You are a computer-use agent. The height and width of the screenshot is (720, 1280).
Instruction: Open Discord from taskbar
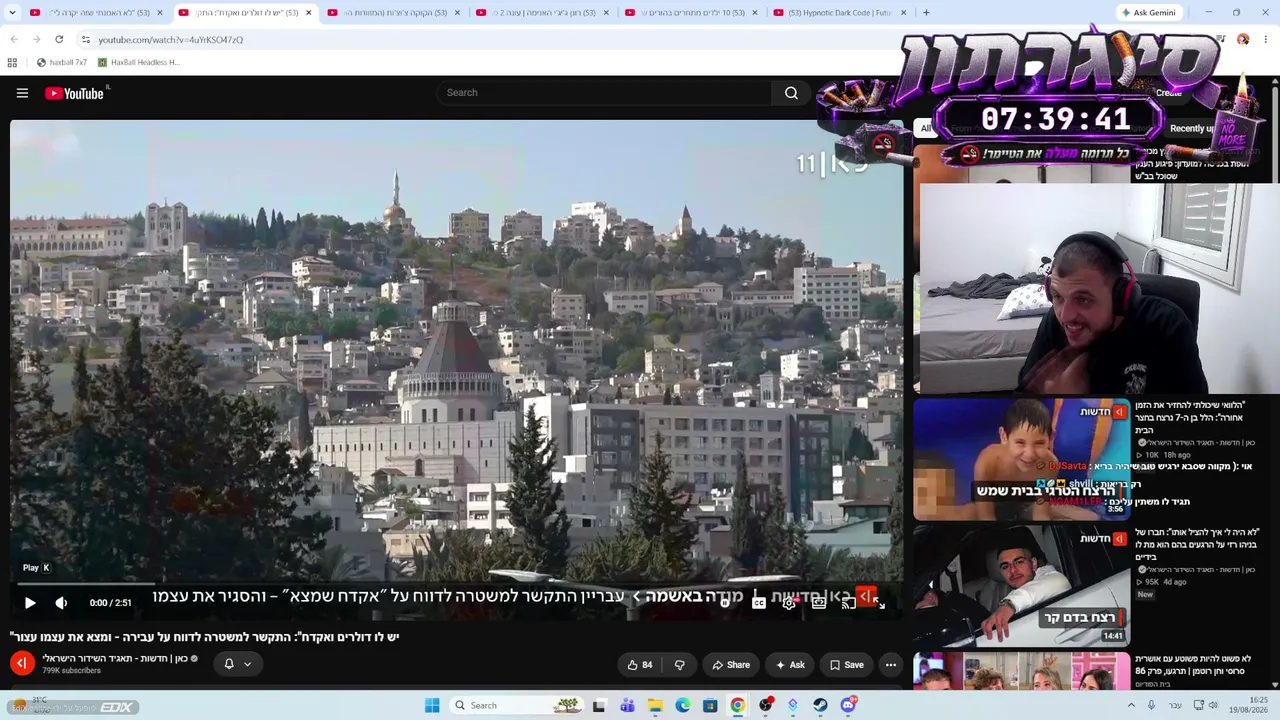(x=848, y=706)
